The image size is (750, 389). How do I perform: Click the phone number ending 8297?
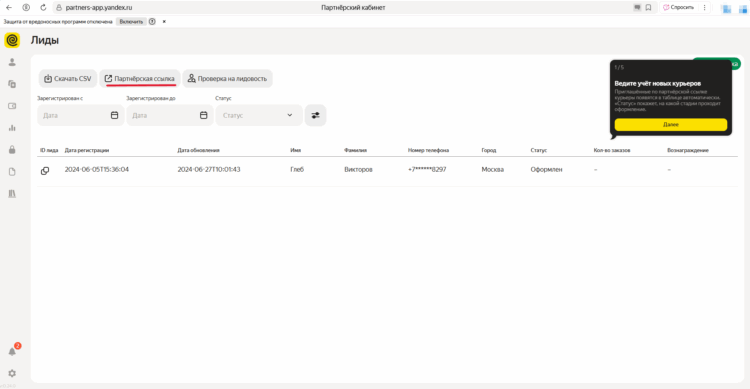427,169
